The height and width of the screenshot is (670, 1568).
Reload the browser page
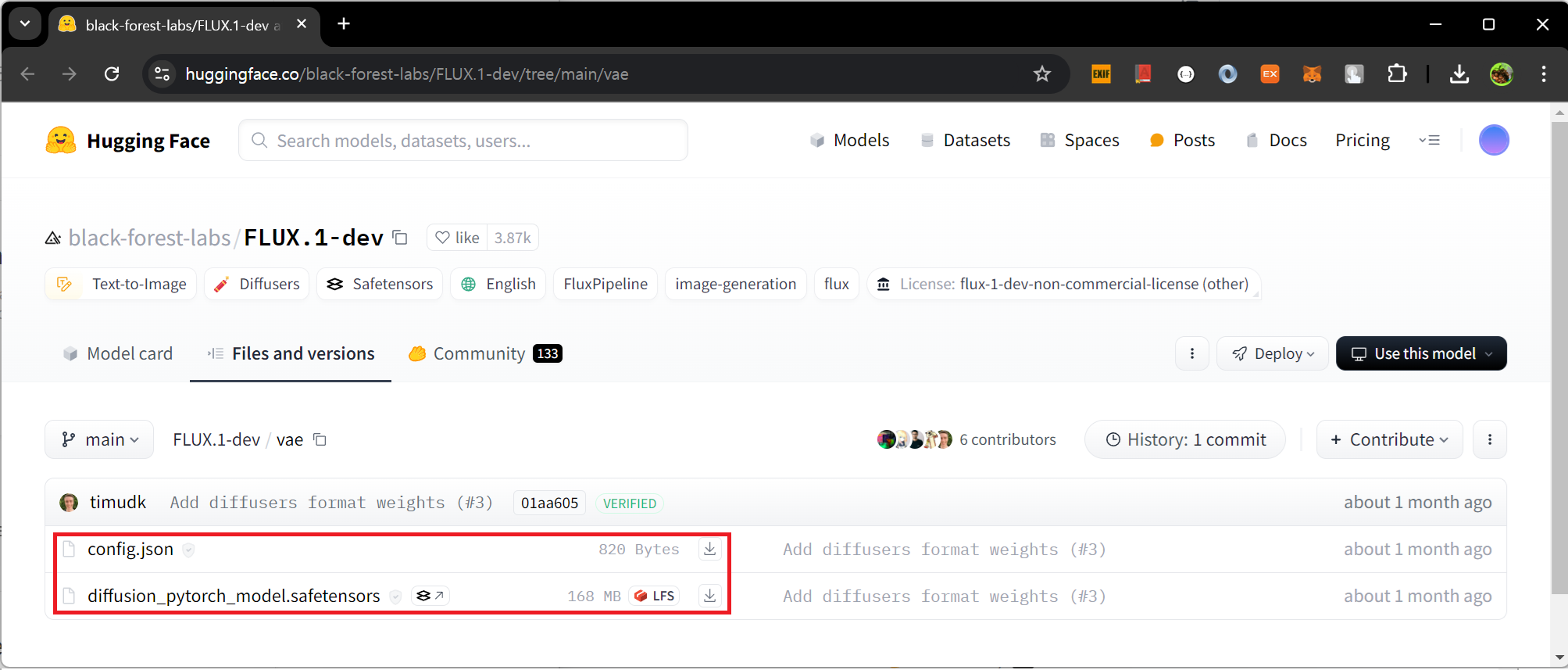[x=112, y=74]
